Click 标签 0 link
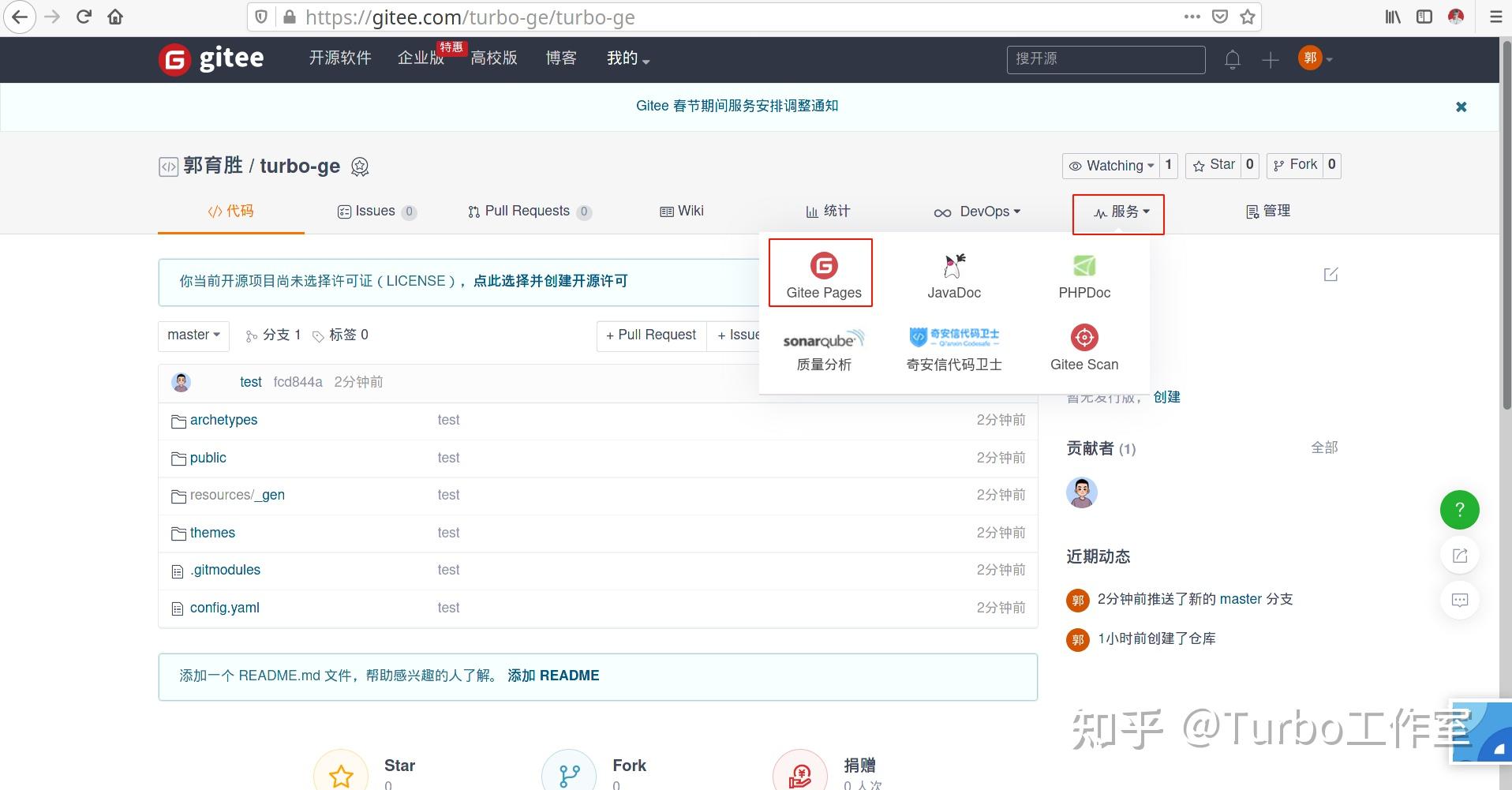The height and width of the screenshot is (790, 1512). coord(340,335)
